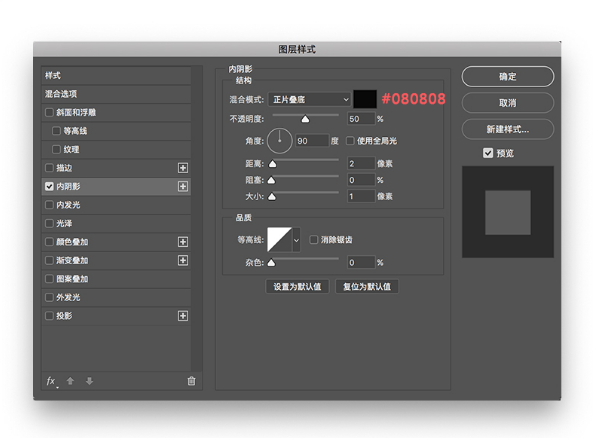Uncheck the 内阴影 checkbox

(49, 186)
